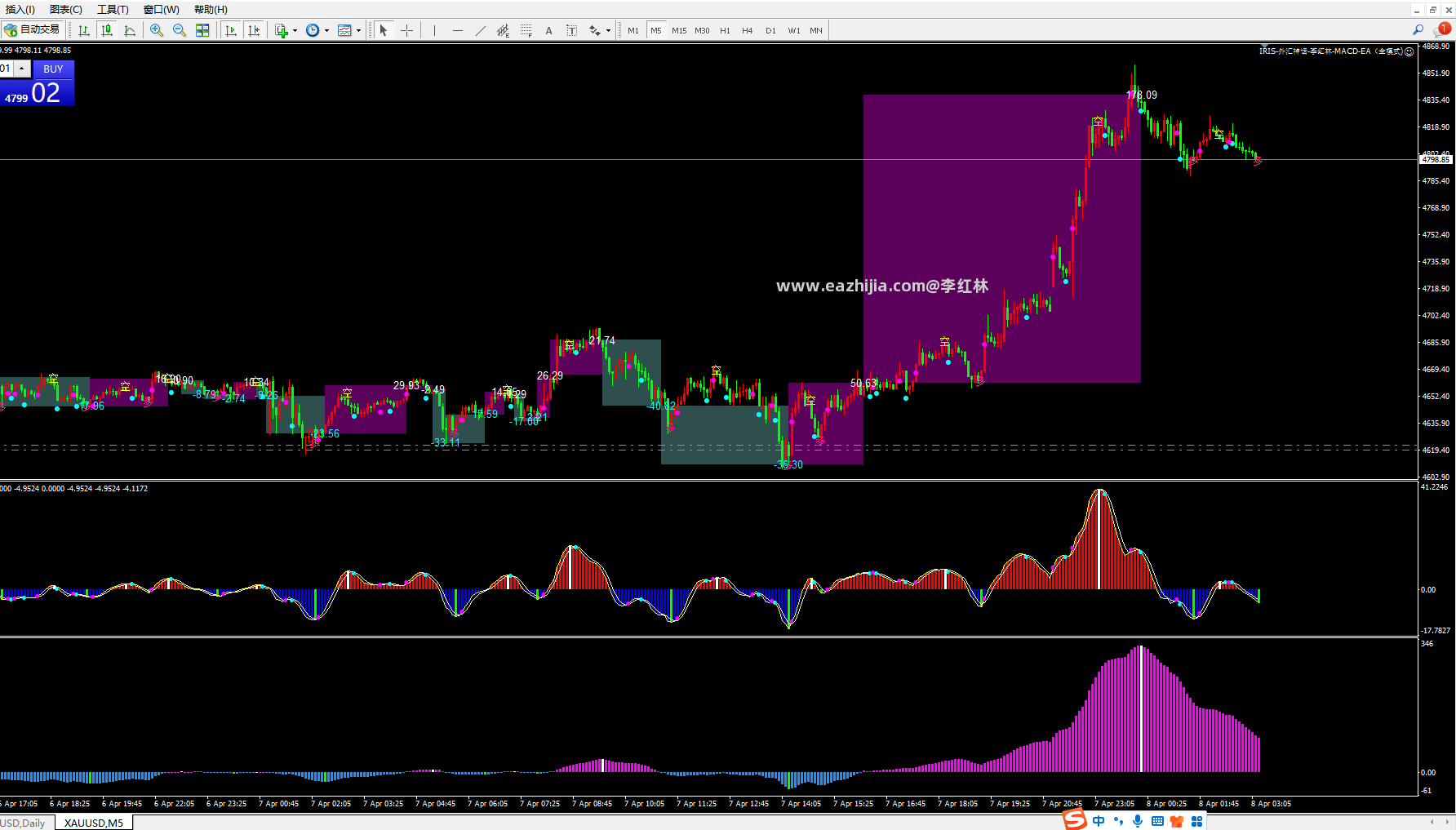This screenshot has width=1456, height=830.
Task: Click the BUY one-click trading button
Action: tap(53, 69)
